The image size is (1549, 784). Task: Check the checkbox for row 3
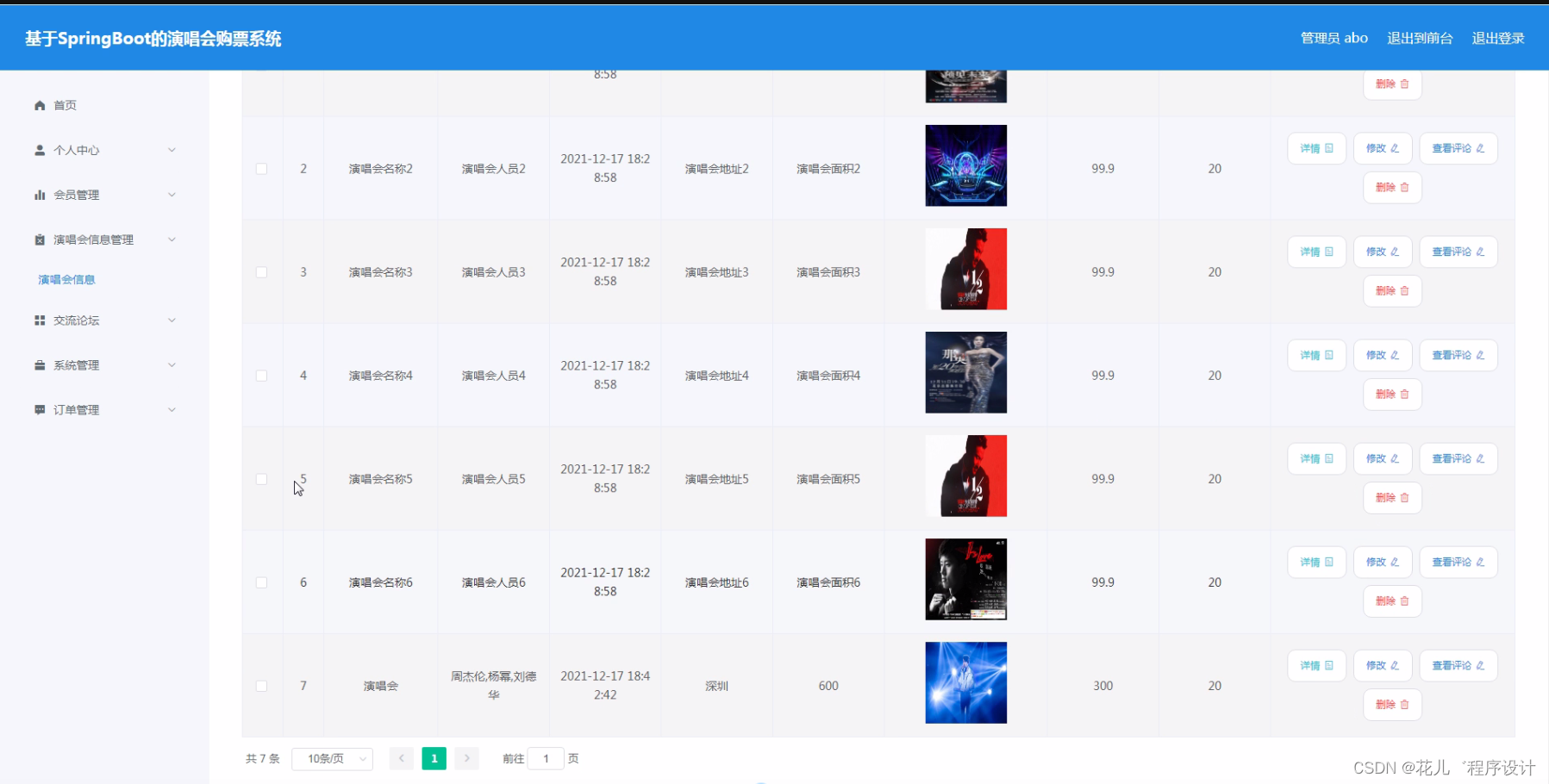(x=262, y=271)
